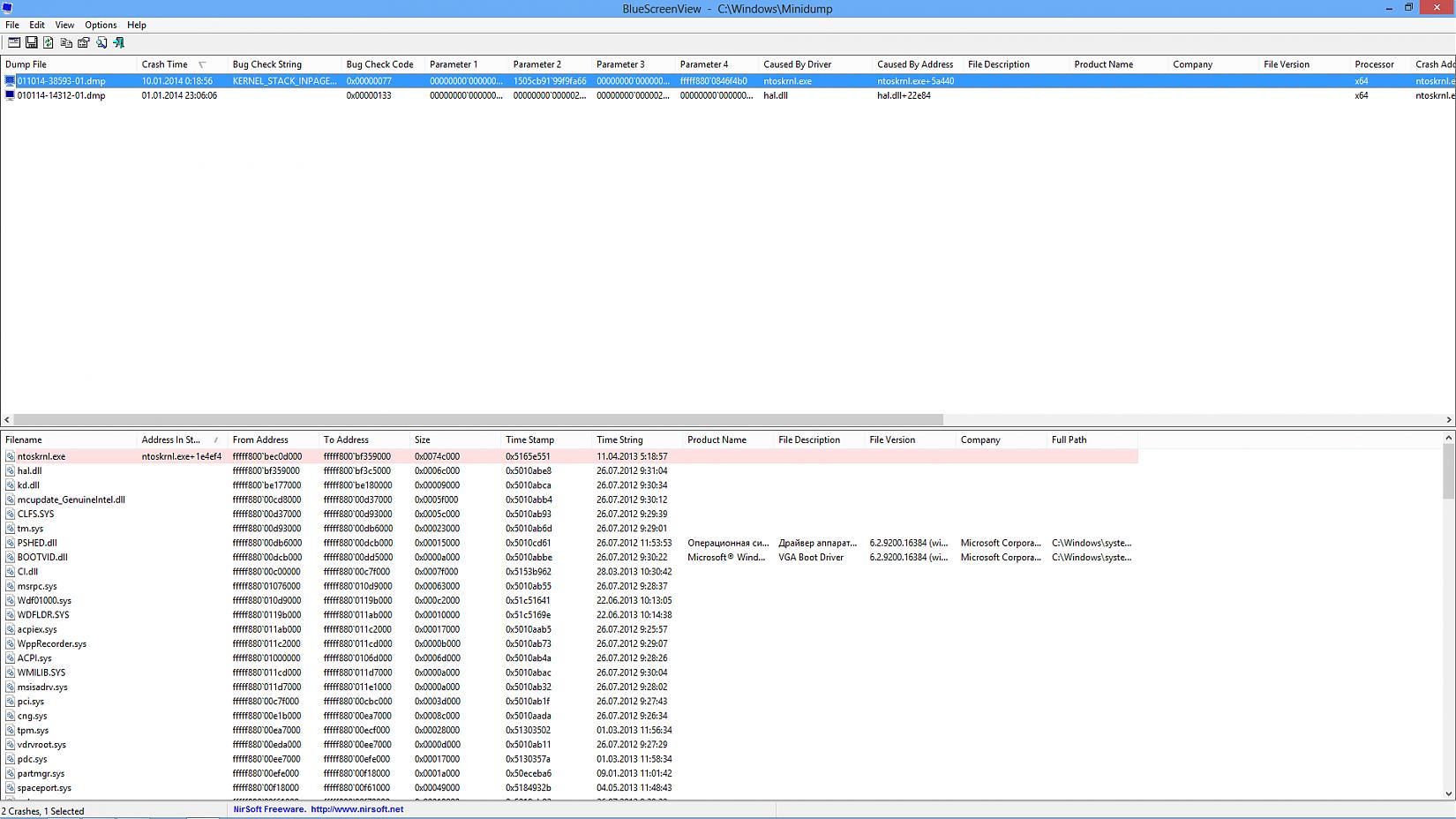Click the Save floppy disk icon
The image size is (1456, 819).
(x=31, y=42)
